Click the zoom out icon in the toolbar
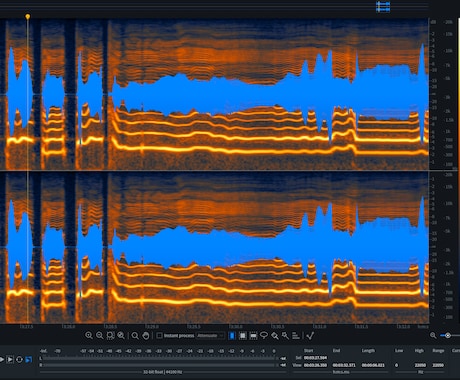The height and width of the screenshot is (380, 460). point(100,336)
